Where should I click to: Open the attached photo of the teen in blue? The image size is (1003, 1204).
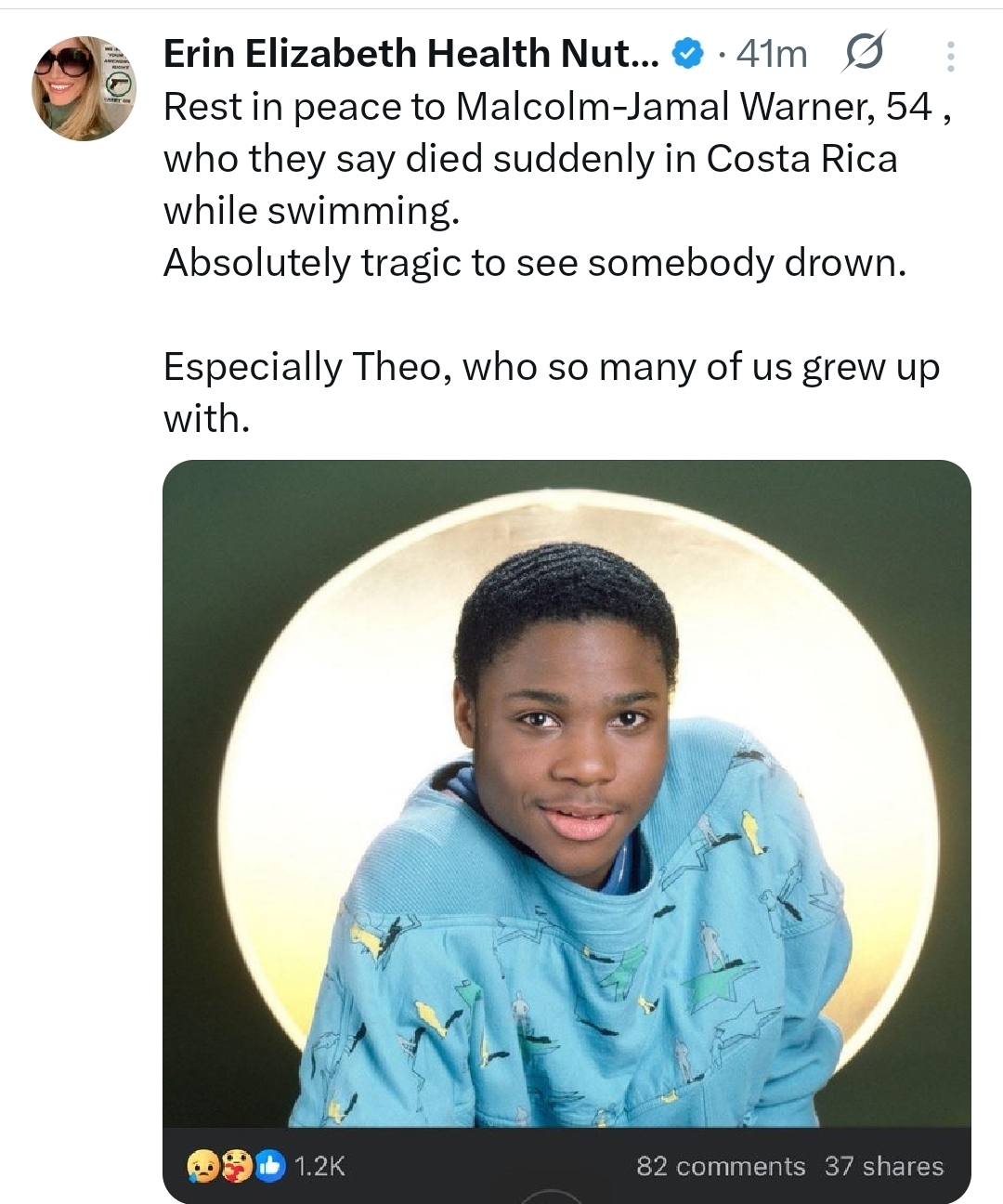click(x=567, y=790)
